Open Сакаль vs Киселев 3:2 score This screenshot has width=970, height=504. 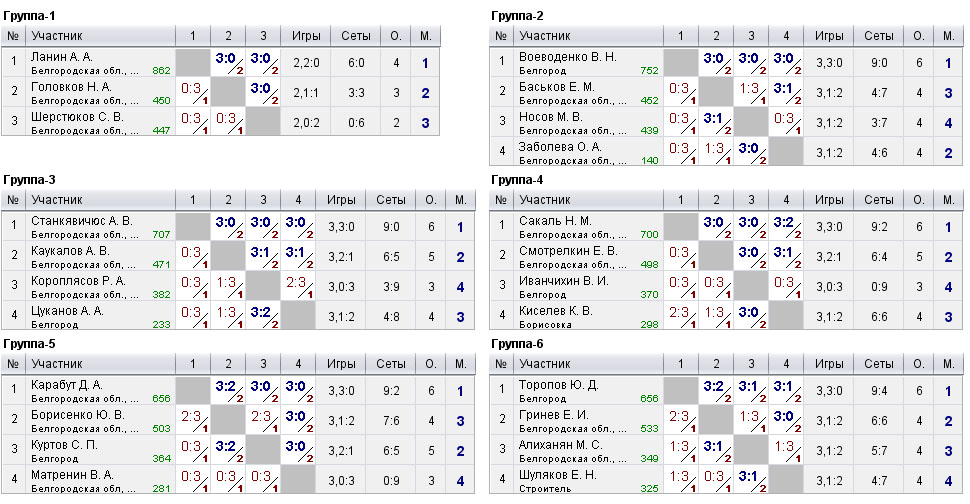tap(786, 226)
